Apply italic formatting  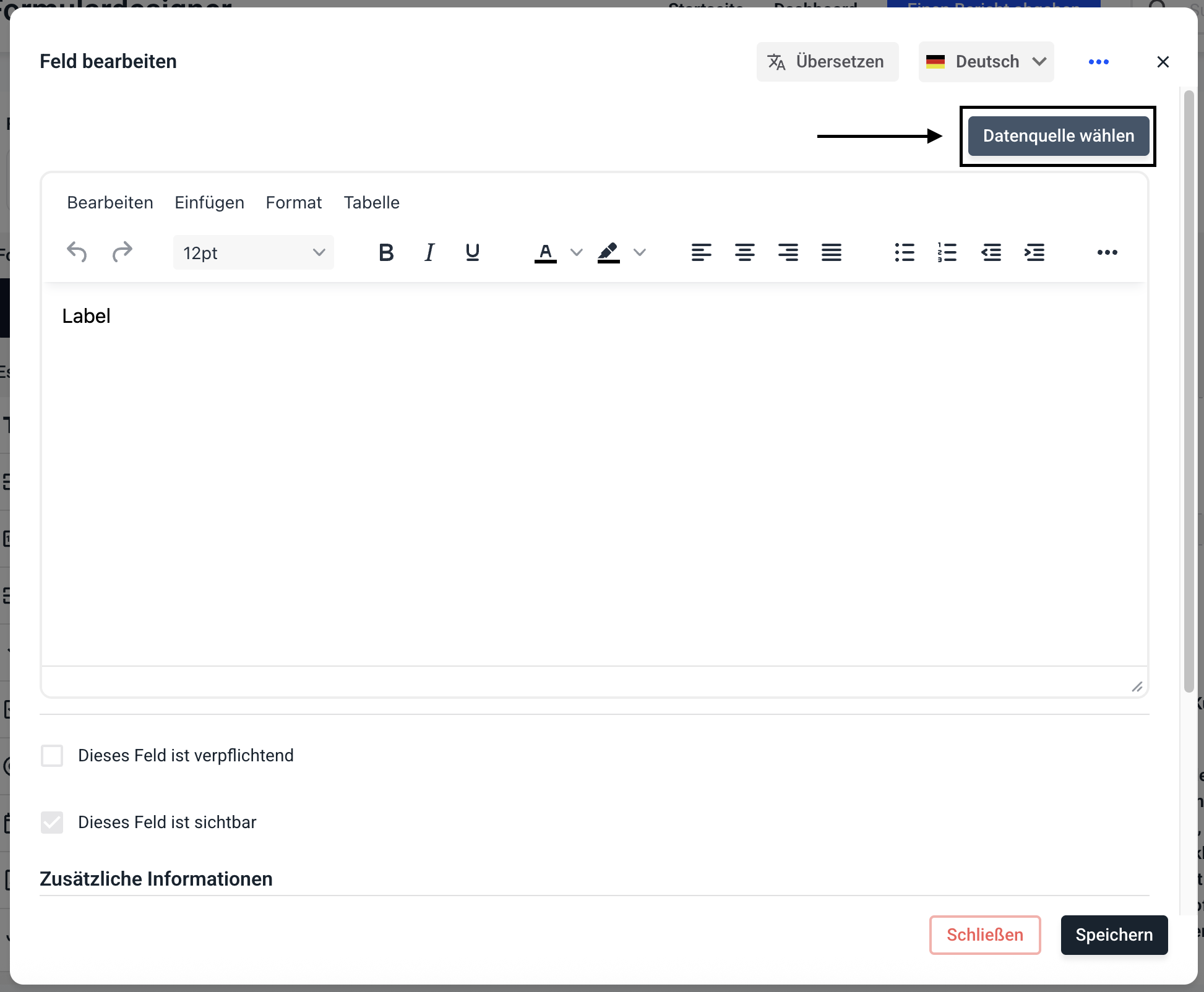pyautogui.click(x=429, y=252)
